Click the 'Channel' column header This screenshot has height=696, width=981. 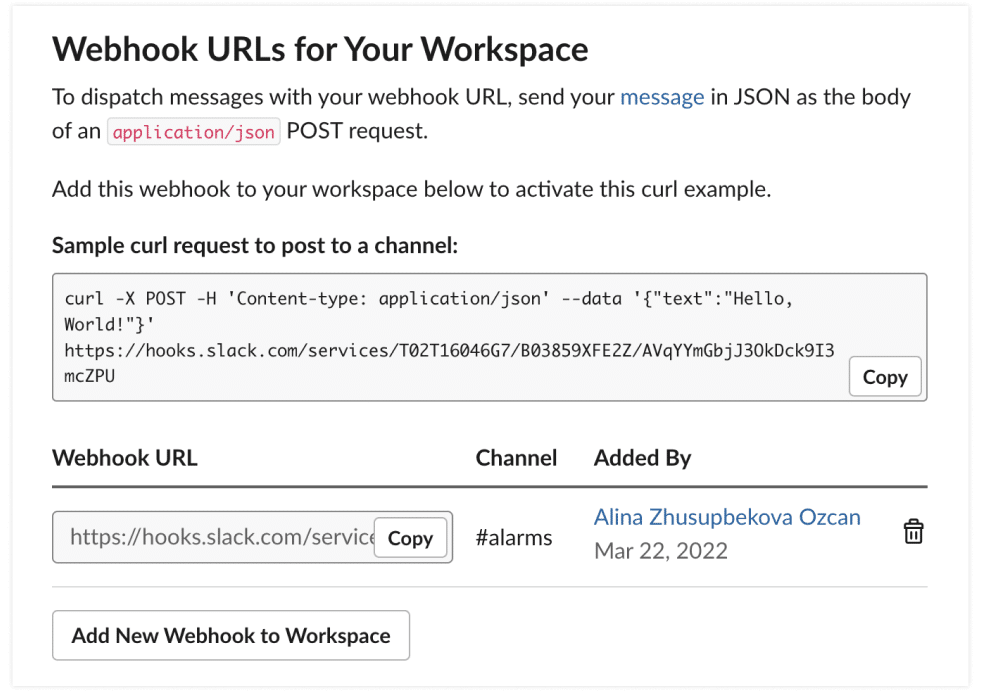click(x=516, y=458)
